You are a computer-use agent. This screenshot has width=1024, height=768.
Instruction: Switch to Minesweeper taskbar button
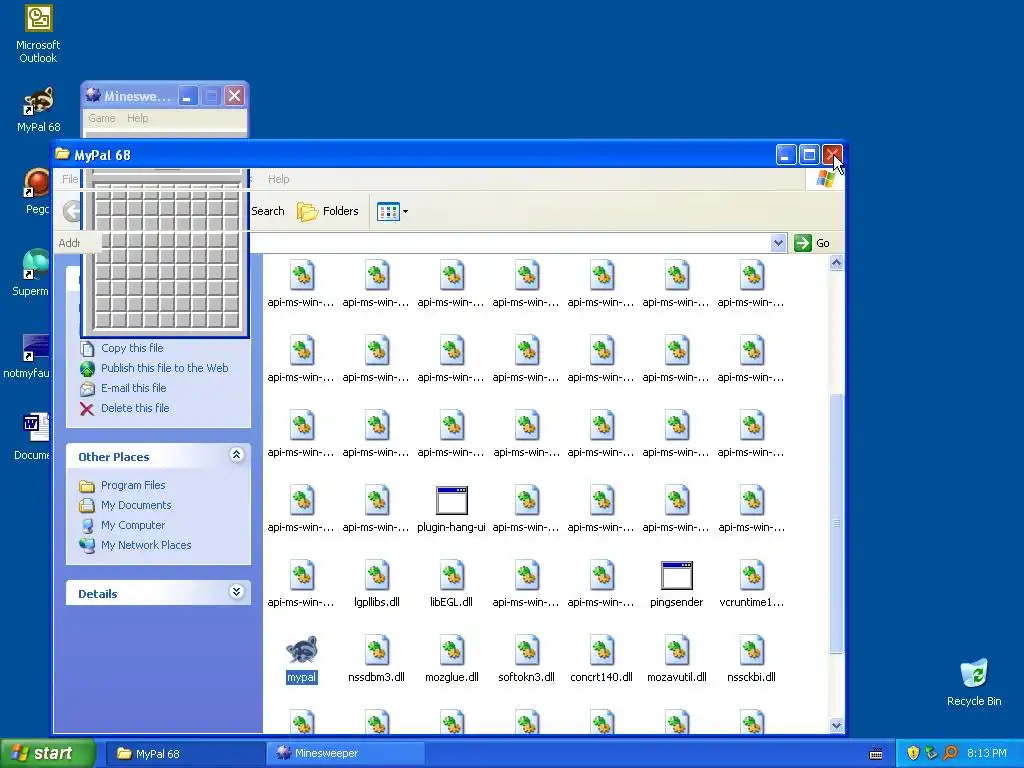(x=345, y=754)
